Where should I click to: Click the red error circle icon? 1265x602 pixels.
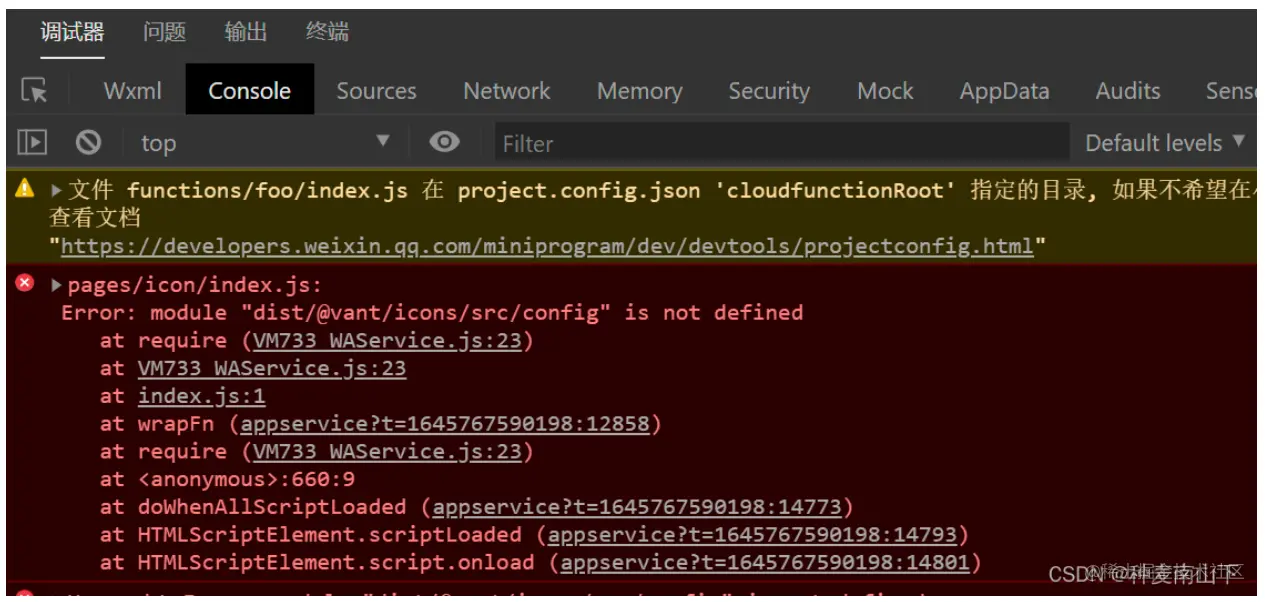point(25,284)
